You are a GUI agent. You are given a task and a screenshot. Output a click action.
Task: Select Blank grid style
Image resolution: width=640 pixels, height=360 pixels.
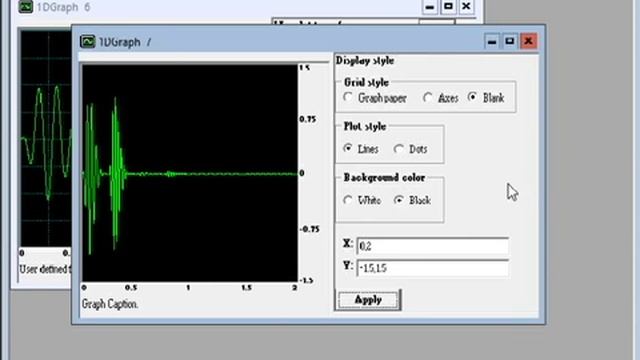pos(472,98)
